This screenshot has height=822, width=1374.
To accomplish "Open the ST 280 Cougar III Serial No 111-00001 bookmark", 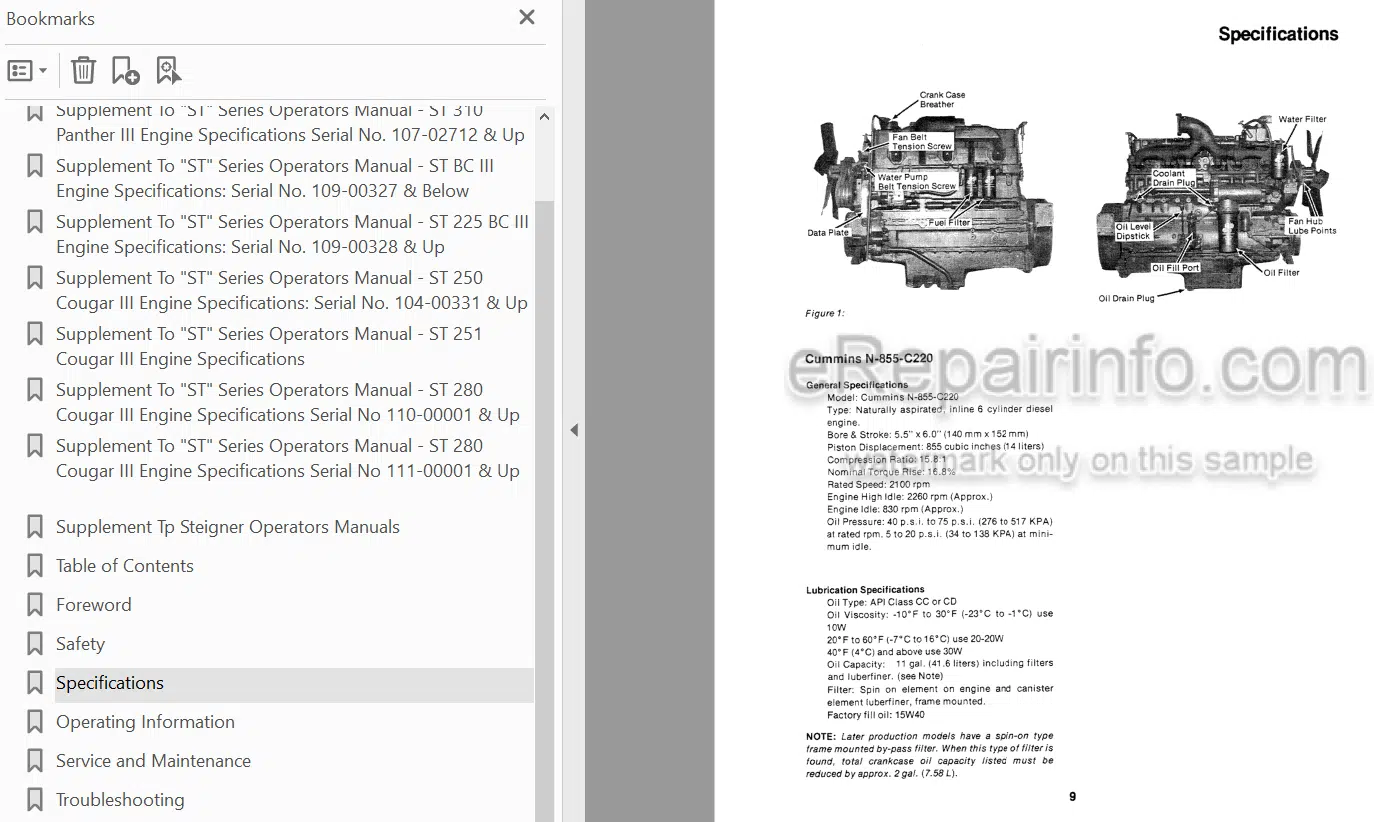I will tap(288, 458).
